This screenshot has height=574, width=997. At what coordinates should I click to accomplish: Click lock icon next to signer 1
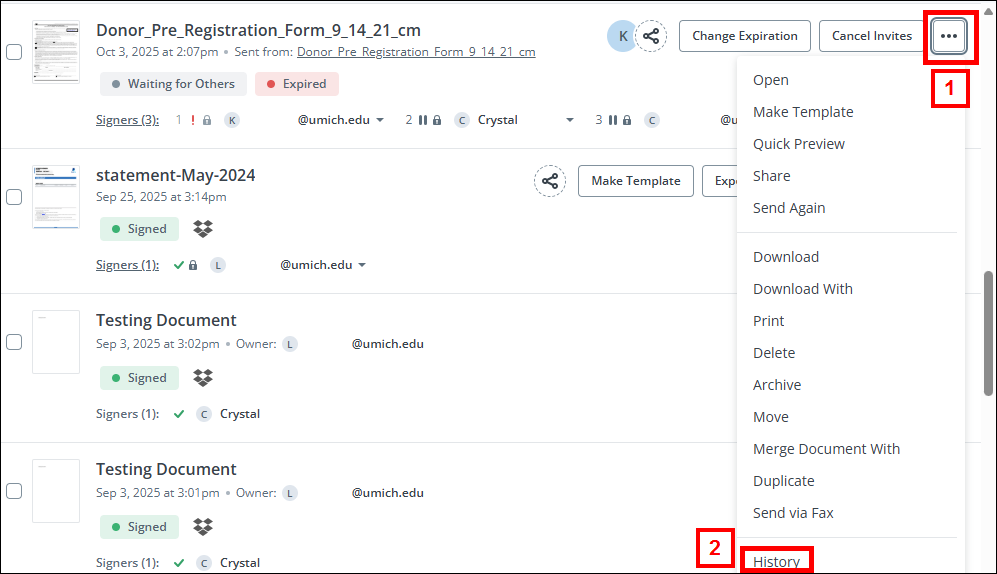point(207,120)
